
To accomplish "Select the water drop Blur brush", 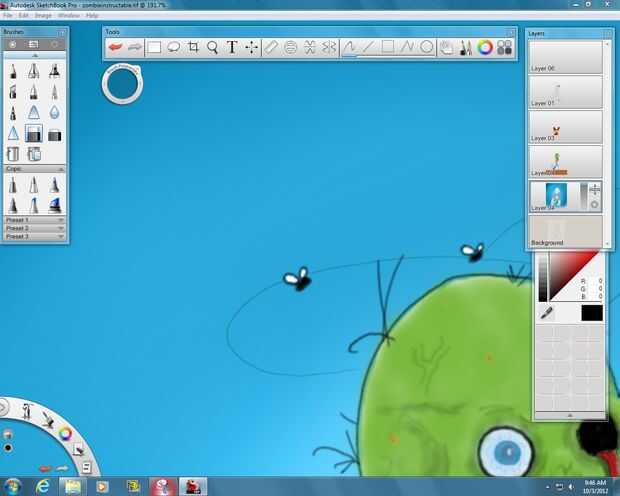I will [x=55, y=113].
